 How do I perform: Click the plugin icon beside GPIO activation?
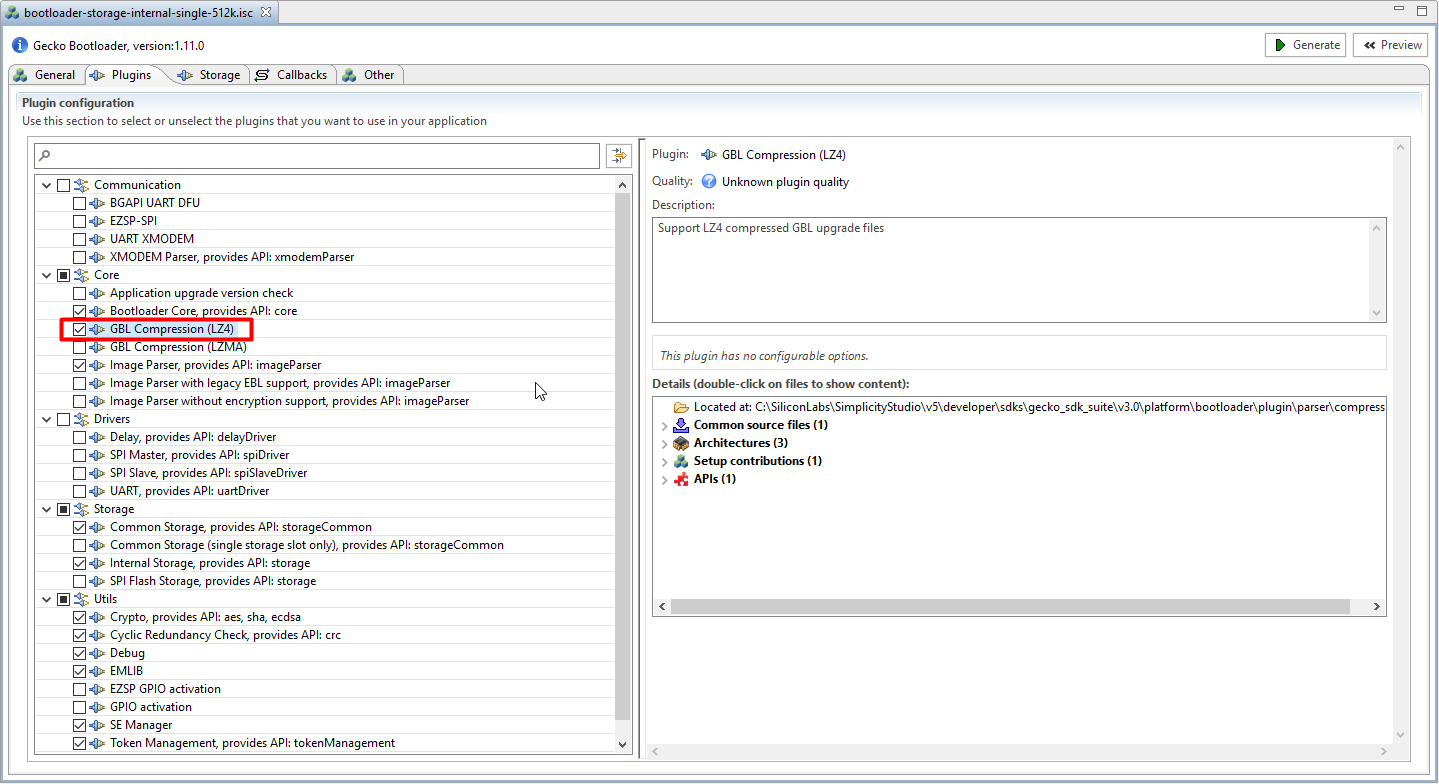97,707
